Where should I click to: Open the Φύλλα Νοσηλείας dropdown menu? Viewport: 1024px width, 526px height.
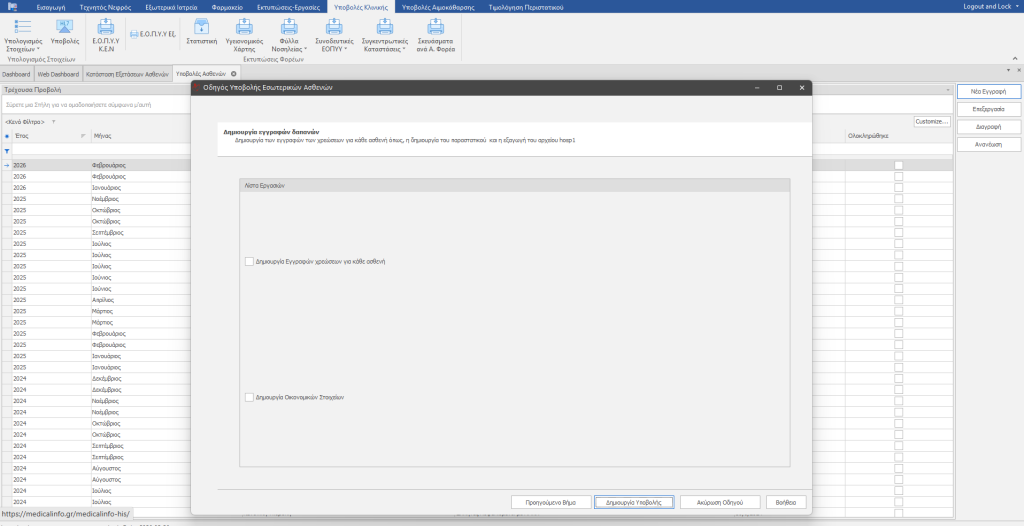coord(291,32)
